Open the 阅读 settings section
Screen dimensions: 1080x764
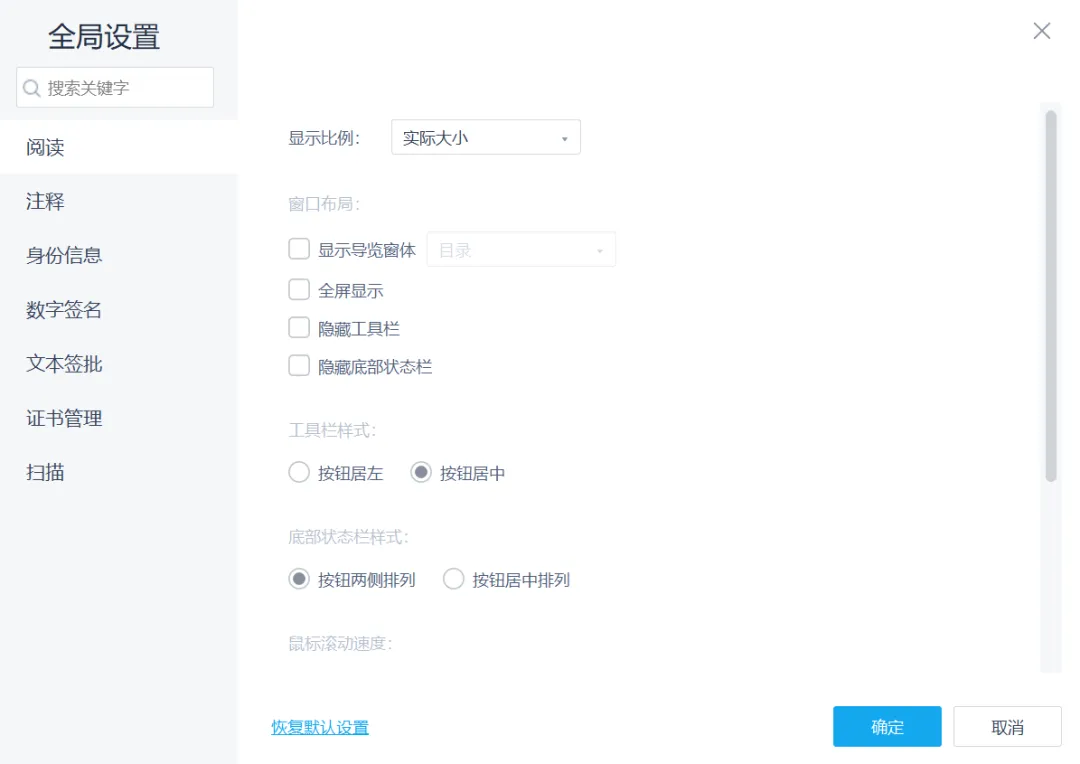[x=118, y=147]
